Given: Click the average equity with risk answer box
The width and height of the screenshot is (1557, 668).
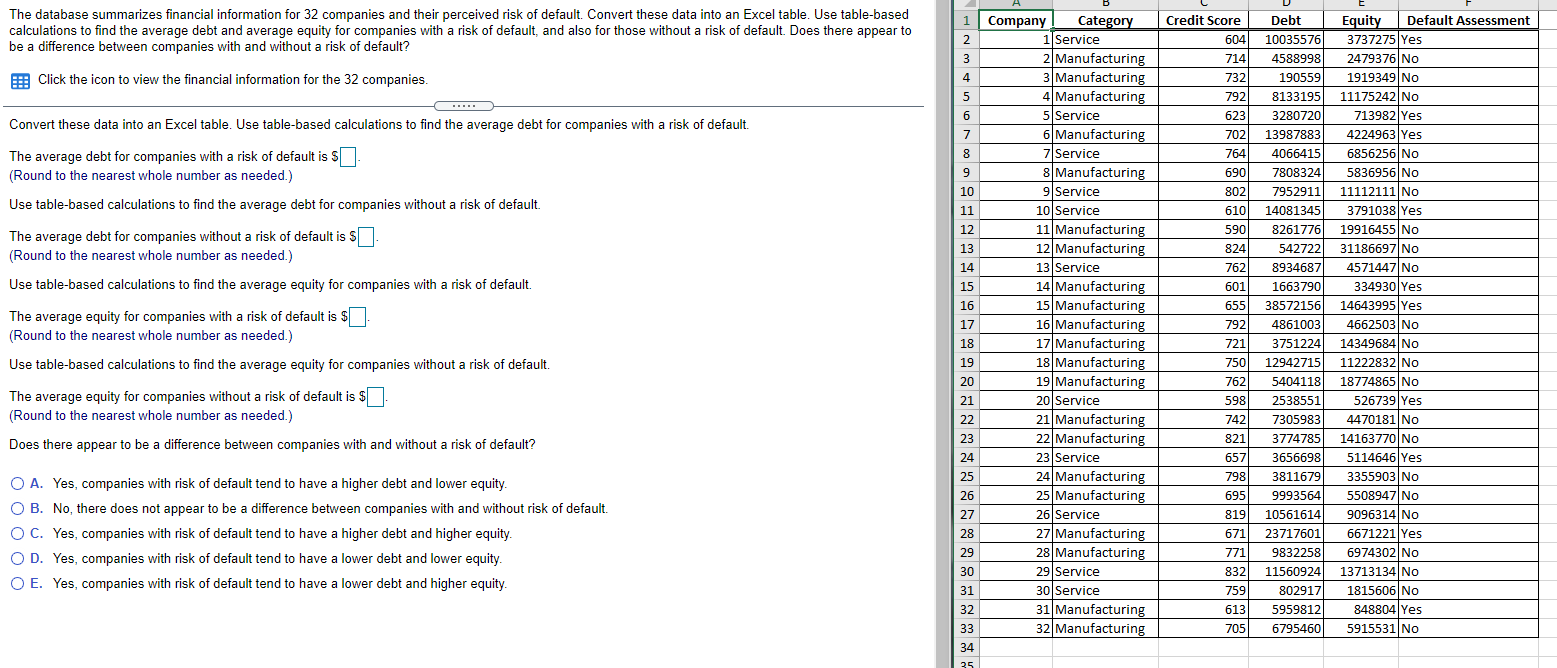Looking at the screenshot, I should click(358, 317).
